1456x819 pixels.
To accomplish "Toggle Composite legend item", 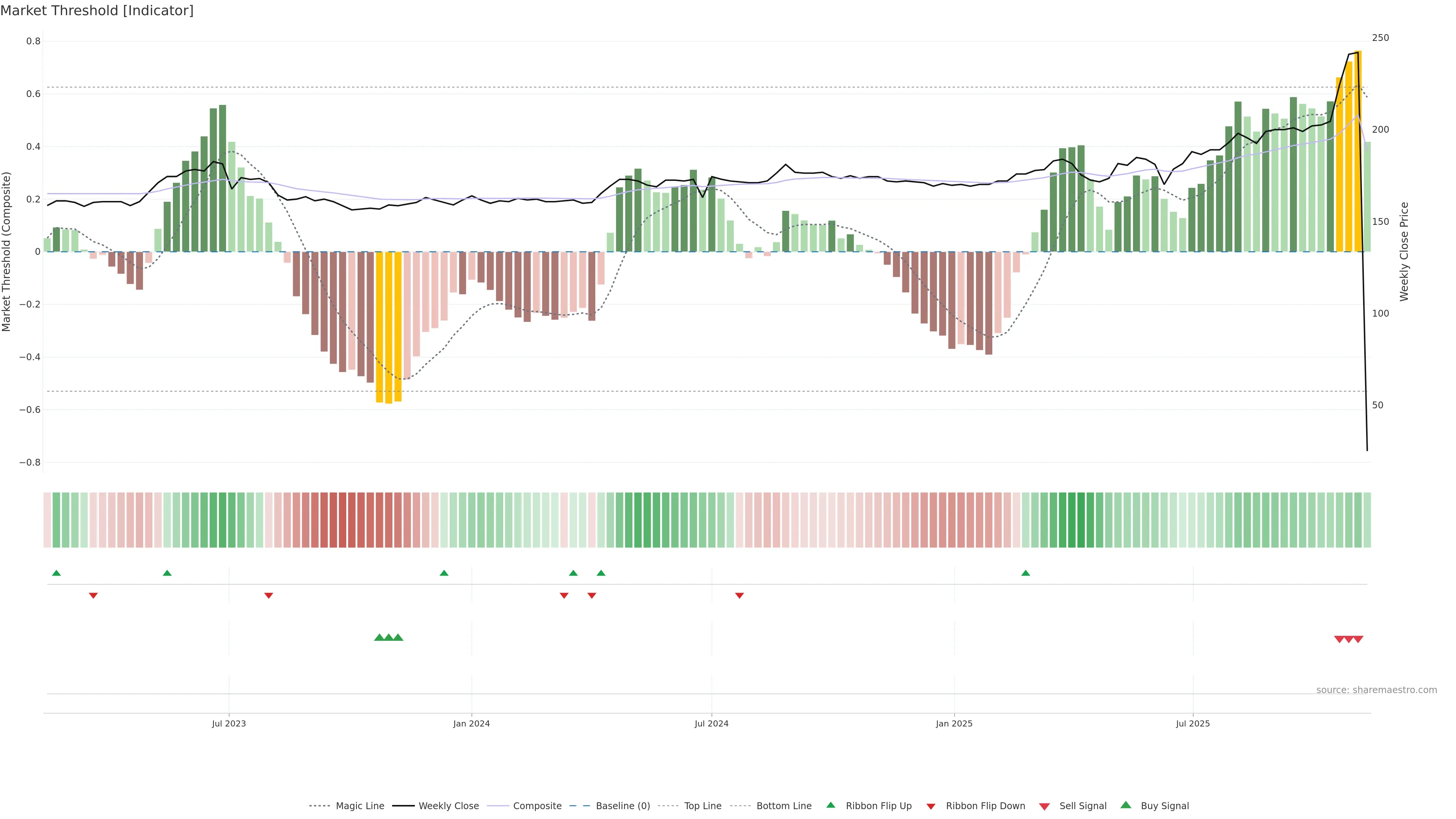I will (x=537, y=806).
